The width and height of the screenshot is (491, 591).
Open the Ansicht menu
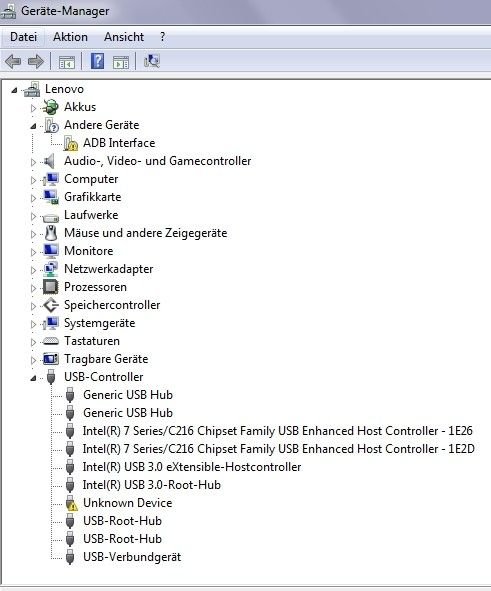point(124,37)
